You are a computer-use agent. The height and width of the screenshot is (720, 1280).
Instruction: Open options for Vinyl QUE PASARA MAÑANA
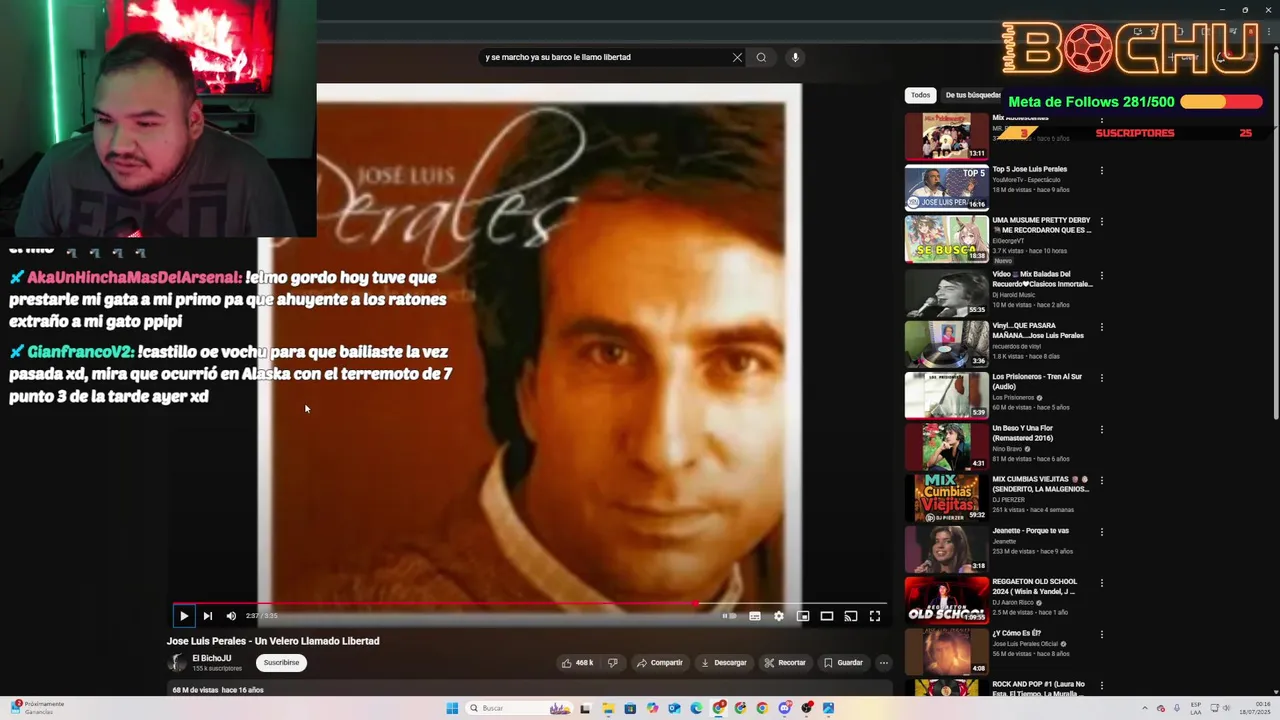click(x=1102, y=327)
